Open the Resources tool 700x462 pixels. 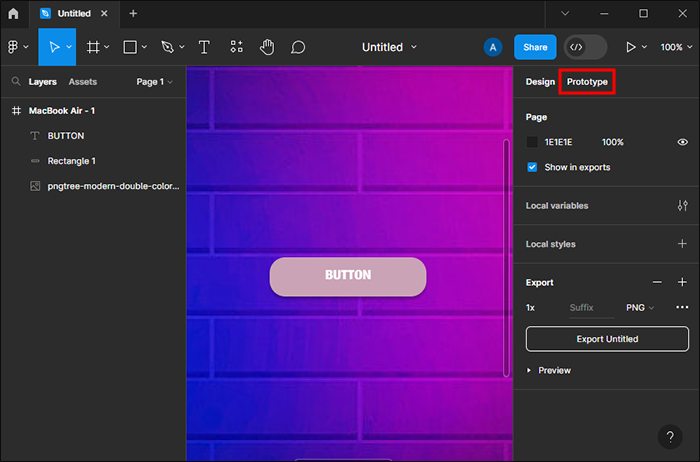pos(236,47)
